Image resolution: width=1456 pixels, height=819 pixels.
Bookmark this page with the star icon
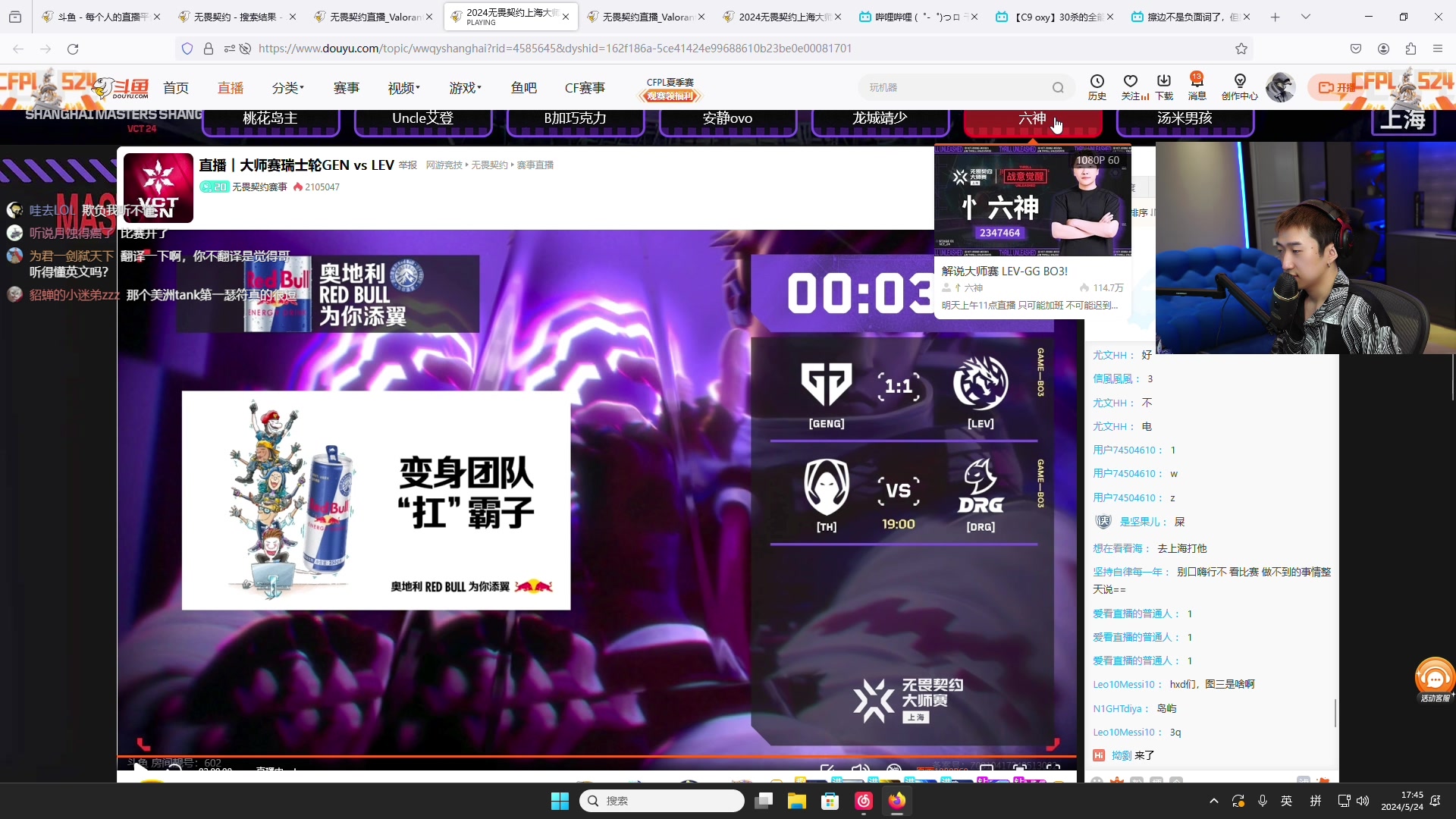[x=1241, y=49]
